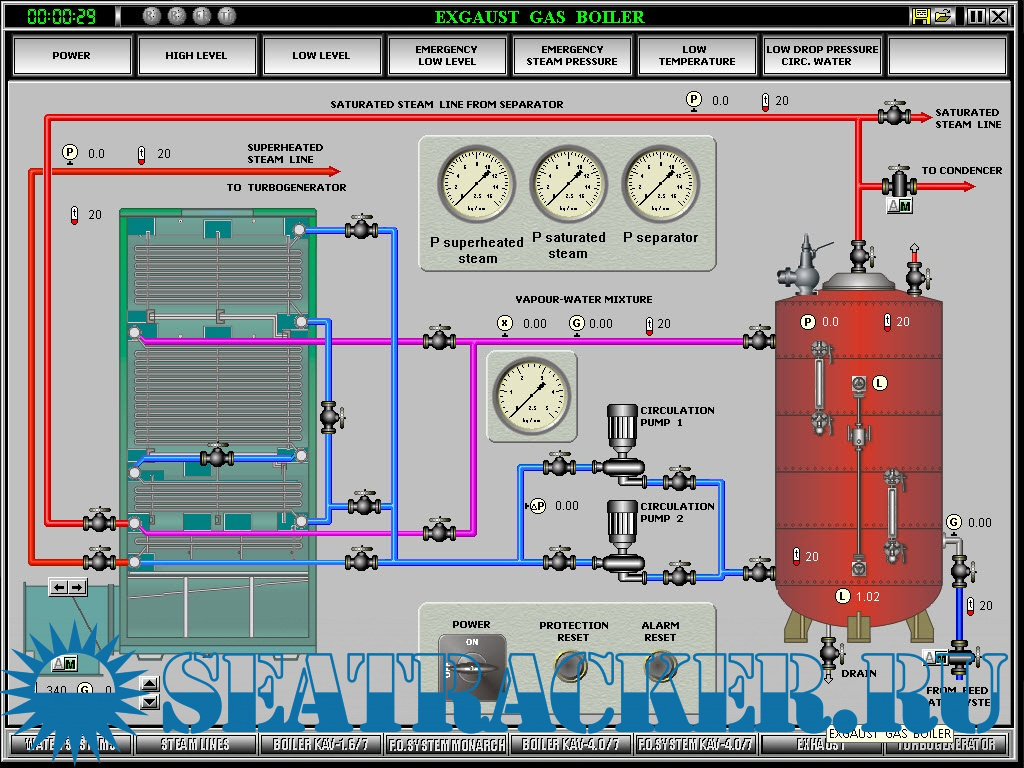
Task: Click the open folder icon in title bar
Action: coord(942,16)
